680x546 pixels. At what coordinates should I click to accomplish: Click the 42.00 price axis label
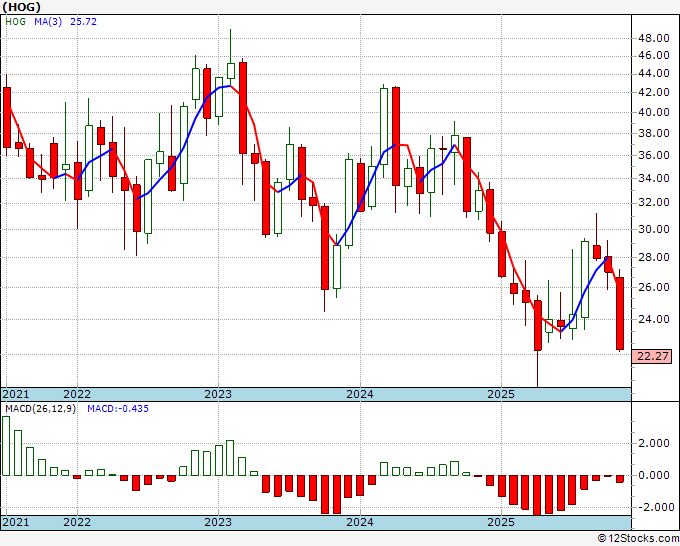pyautogui.click(x=654, y=92)
